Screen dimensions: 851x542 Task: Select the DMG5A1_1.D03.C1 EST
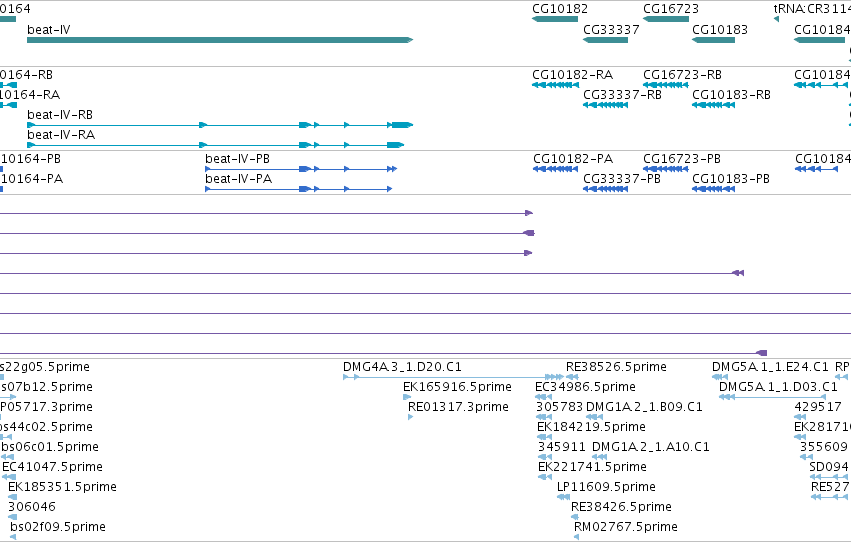[772, 397]
